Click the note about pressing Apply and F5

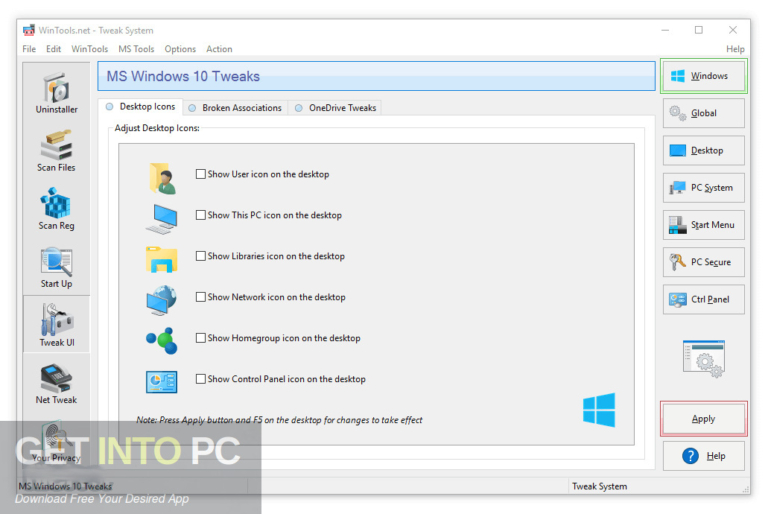pyautogui.click(x=279, y=420)
